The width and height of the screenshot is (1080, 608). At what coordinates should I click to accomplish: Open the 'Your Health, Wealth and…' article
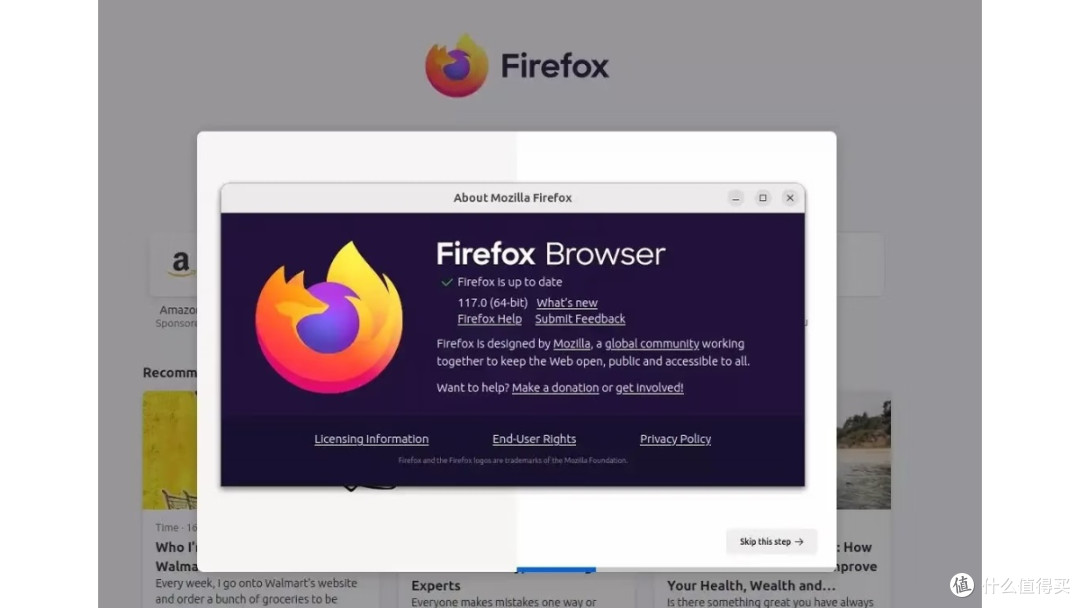[x=751, y=586]
